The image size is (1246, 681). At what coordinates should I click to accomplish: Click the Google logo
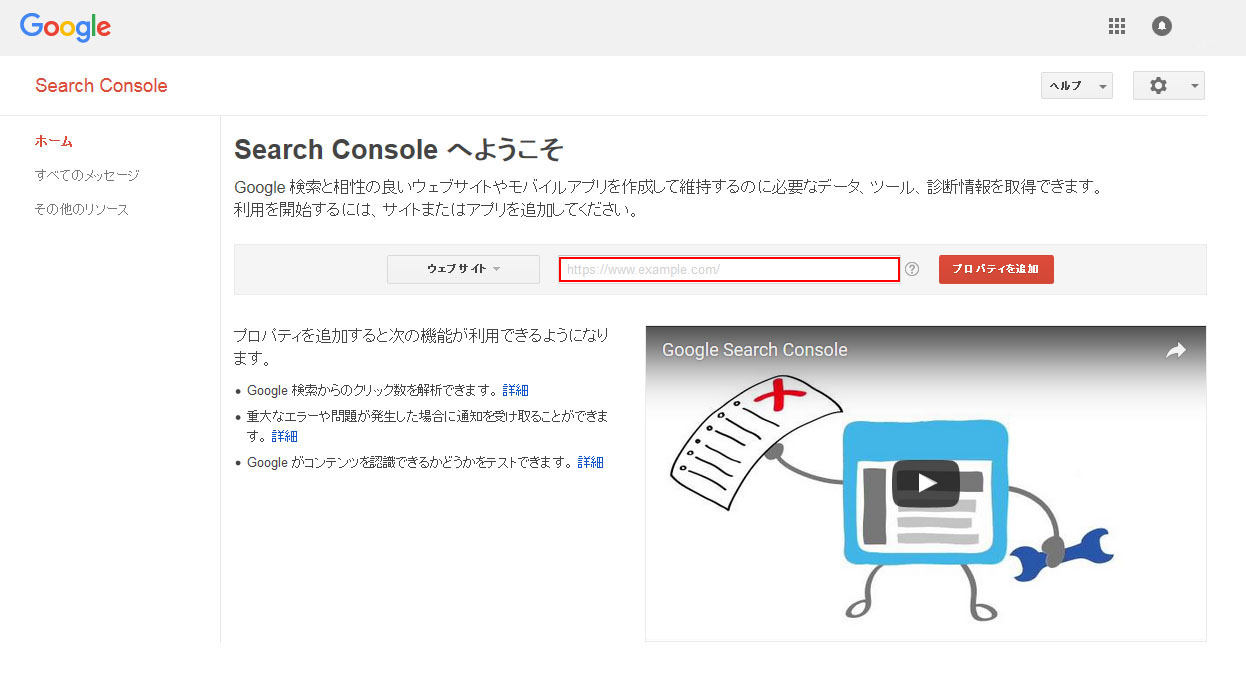65,28
